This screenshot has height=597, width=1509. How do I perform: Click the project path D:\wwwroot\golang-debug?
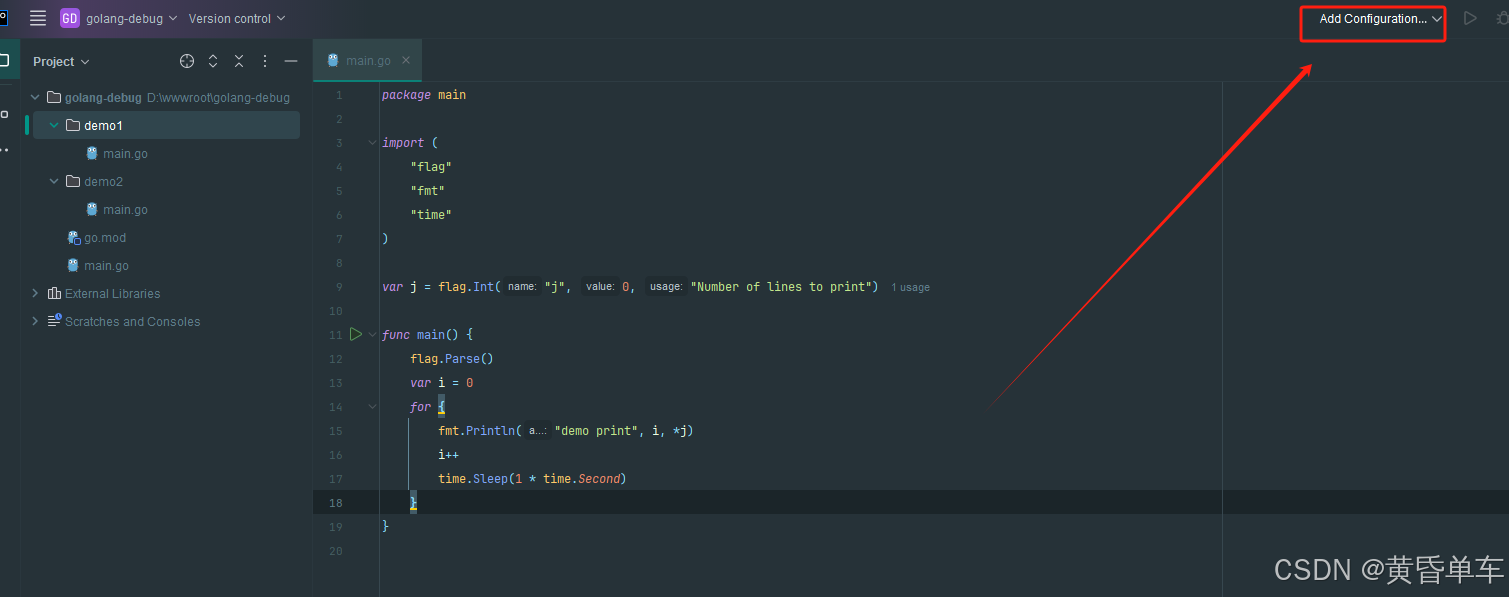(x=218, y=98)
